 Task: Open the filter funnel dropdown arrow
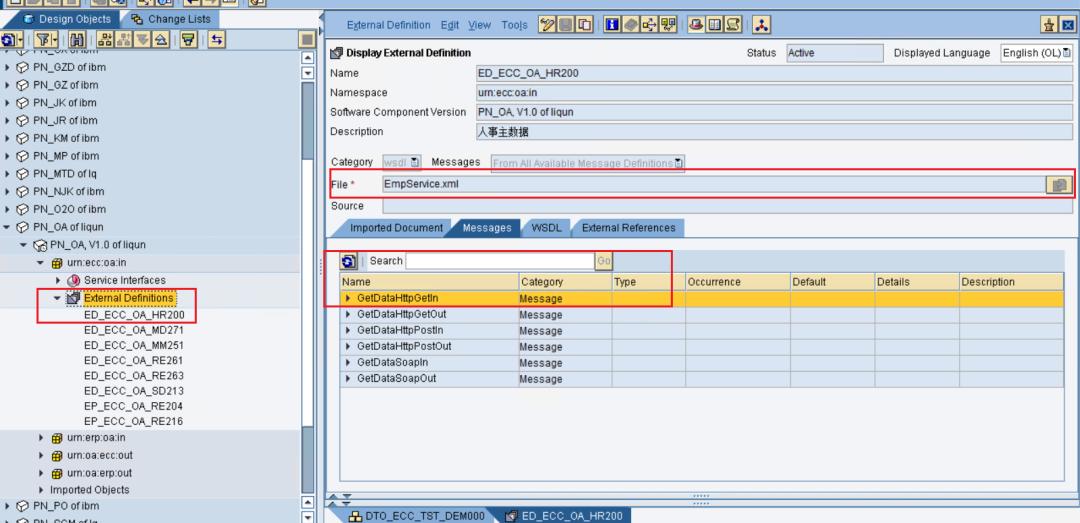click(x=55, y=39)
